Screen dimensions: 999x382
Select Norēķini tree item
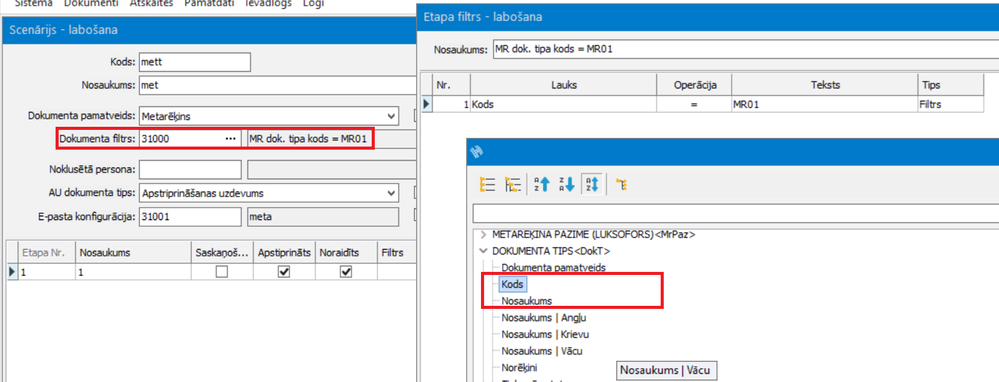(x=520, y=367)
